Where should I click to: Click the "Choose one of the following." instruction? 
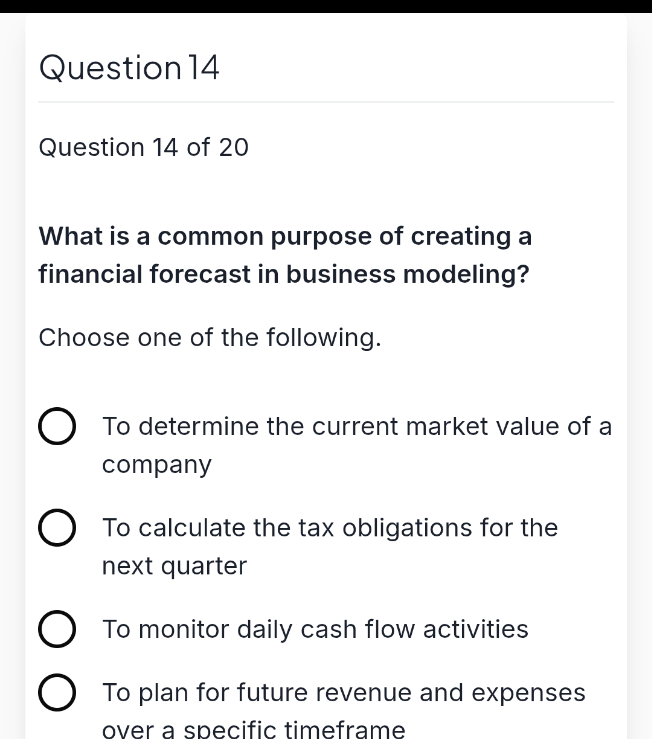click(x=210, y=338)
